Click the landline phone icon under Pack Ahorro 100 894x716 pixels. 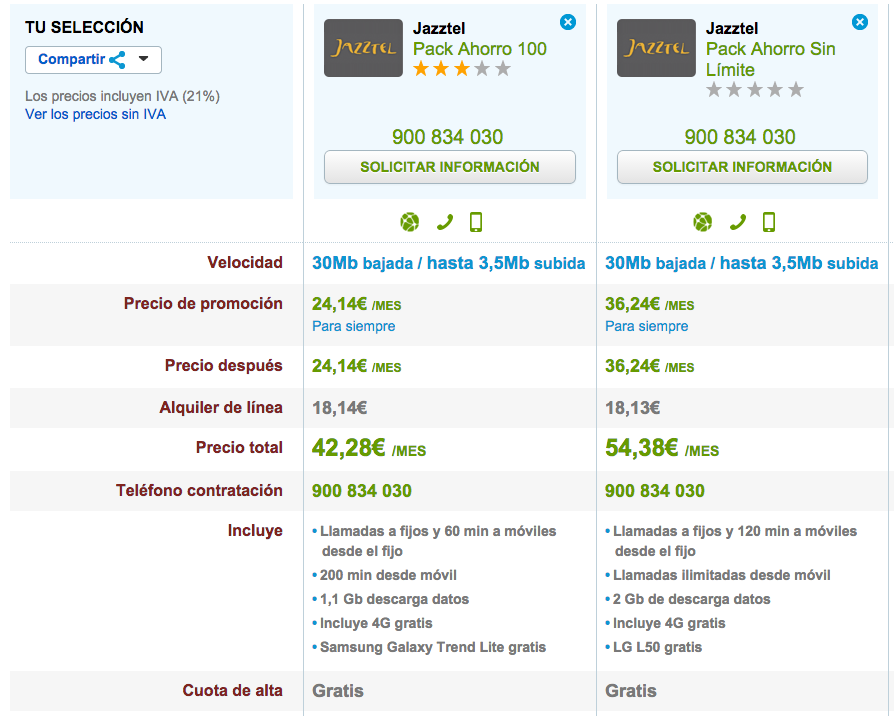(x=445, y=222)
